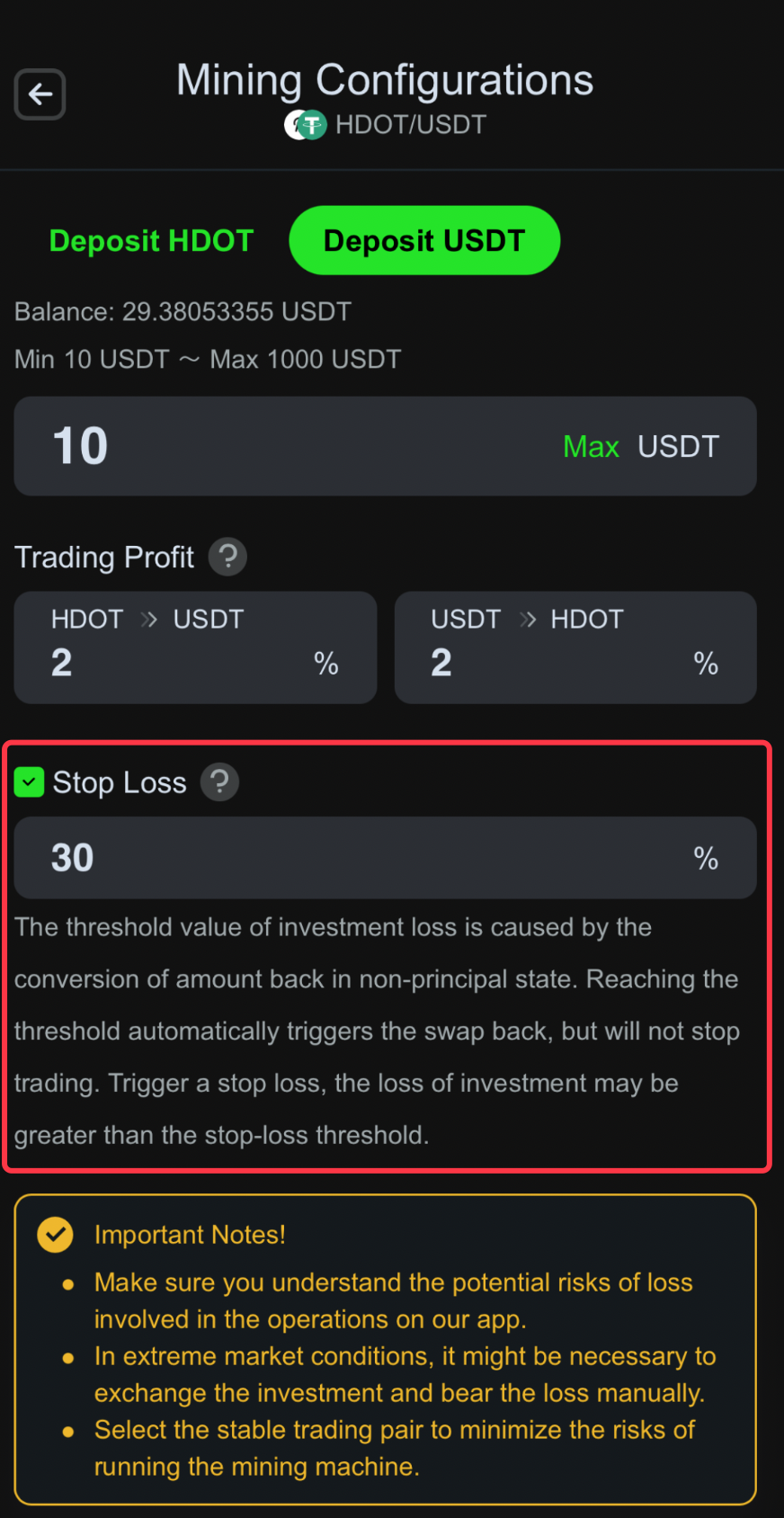Viewport: 784px width, 1518px height.
Task: Click the USDT to HDOT double-arrow icon
Action: (528, 620)
